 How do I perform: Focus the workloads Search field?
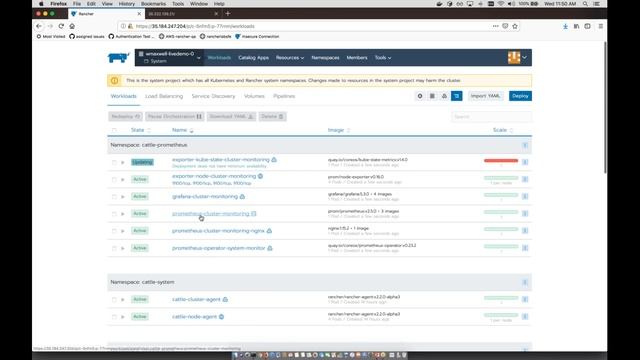point(491,117)
